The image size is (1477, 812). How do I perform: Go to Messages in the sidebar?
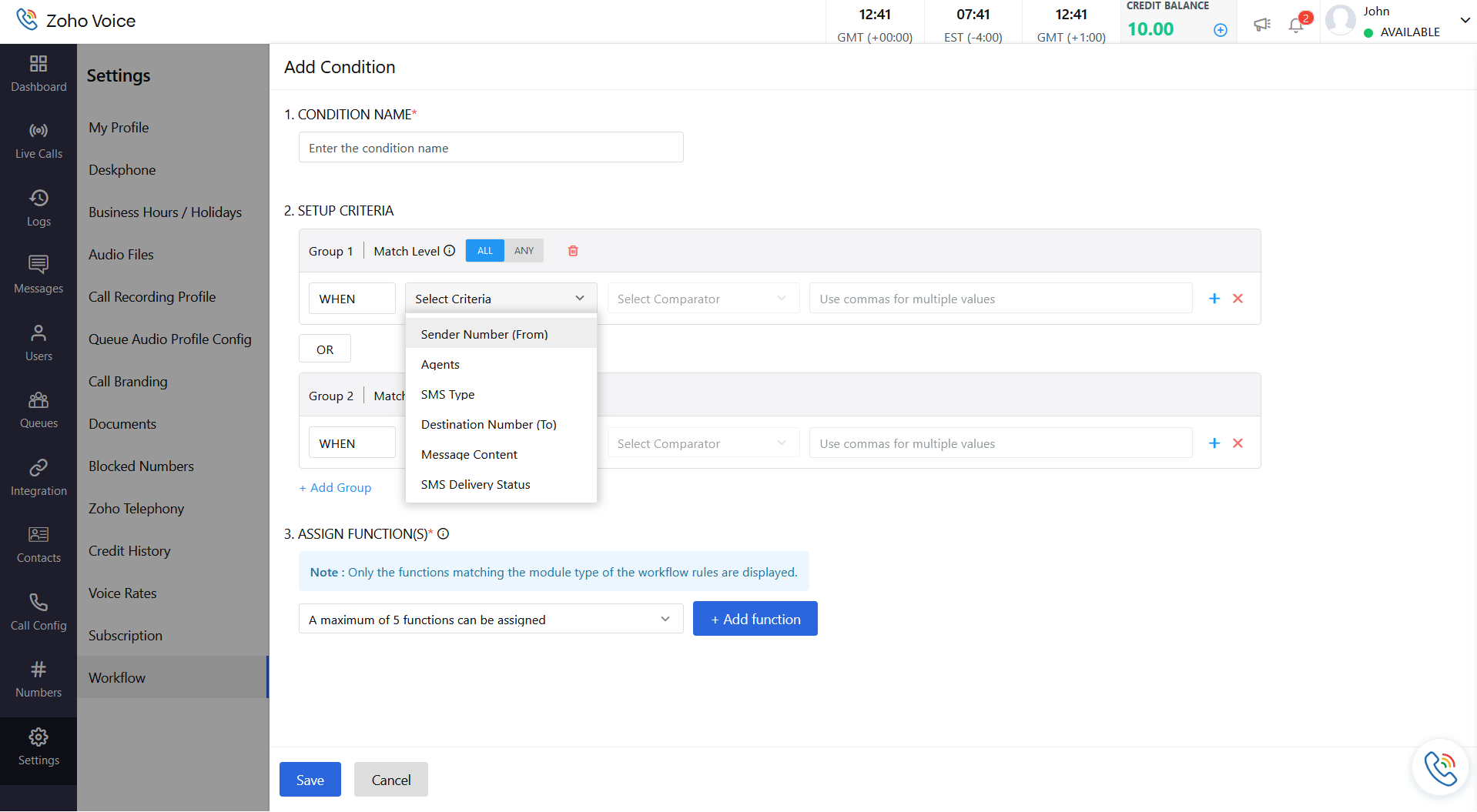pos(39,275)
